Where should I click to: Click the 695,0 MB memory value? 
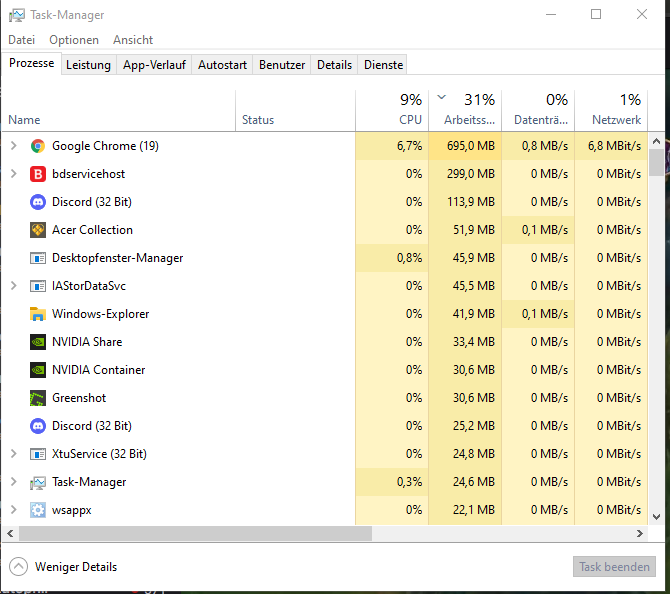(470, 146)
